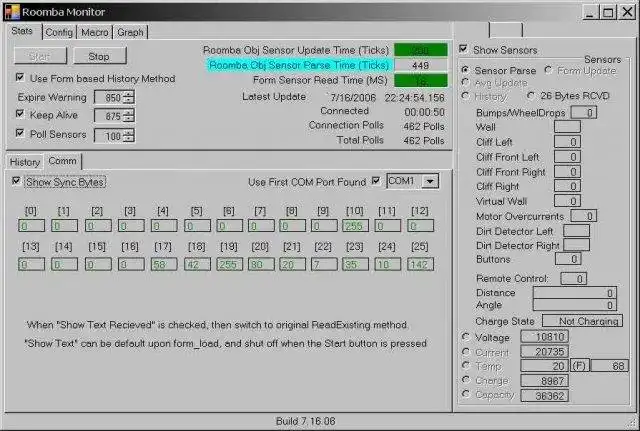Click the Charge State Not Charging field
Viewport: 640px width, 431px height.
pyautogui.click(x=582, y=321)
